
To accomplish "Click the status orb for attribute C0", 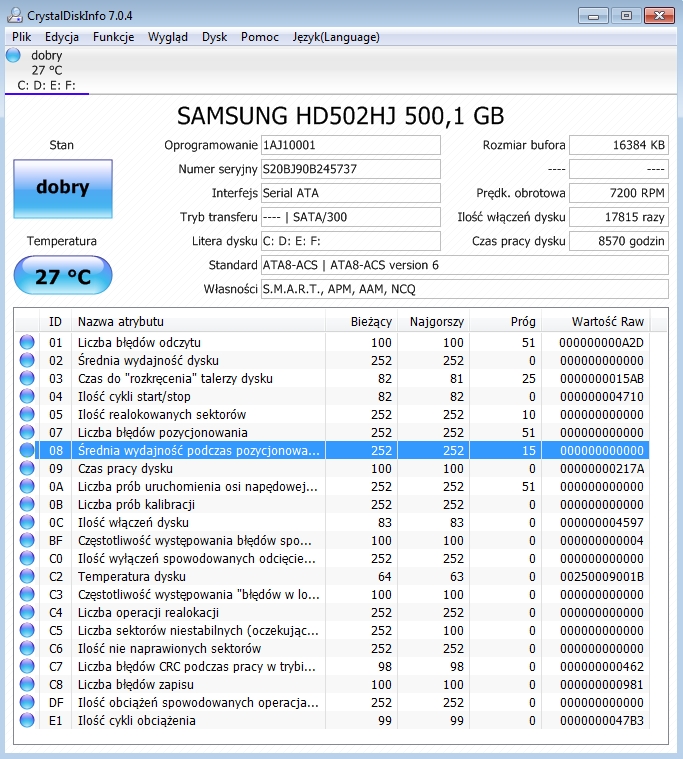I will [27, 558].
